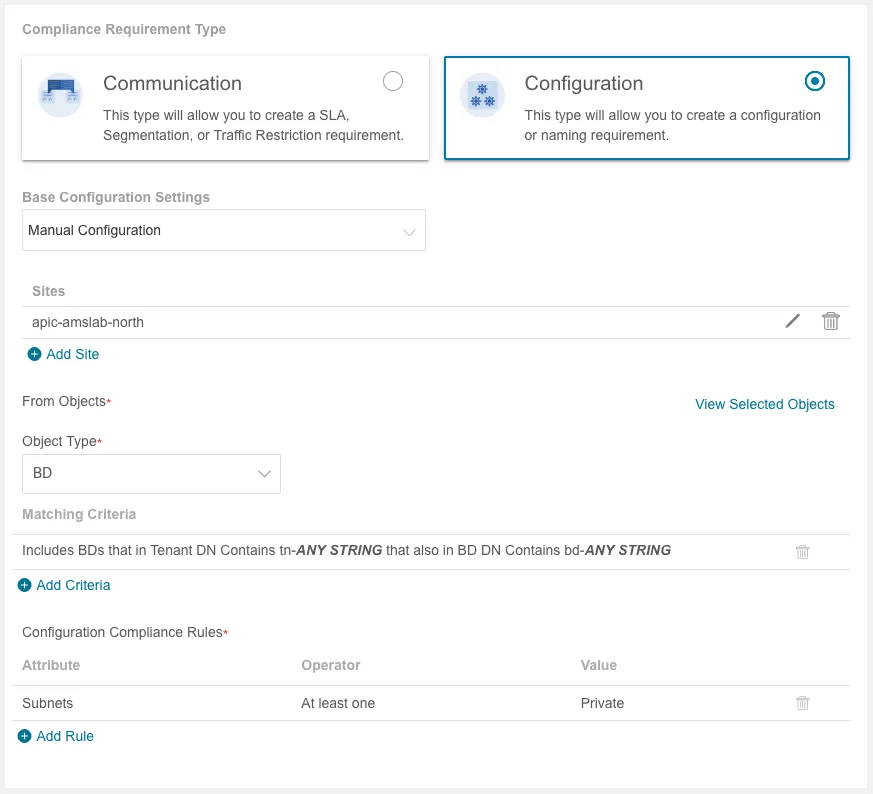Click the Communication type network icon
This screenshot has height=794, width=873.
[x=59, y=96]
